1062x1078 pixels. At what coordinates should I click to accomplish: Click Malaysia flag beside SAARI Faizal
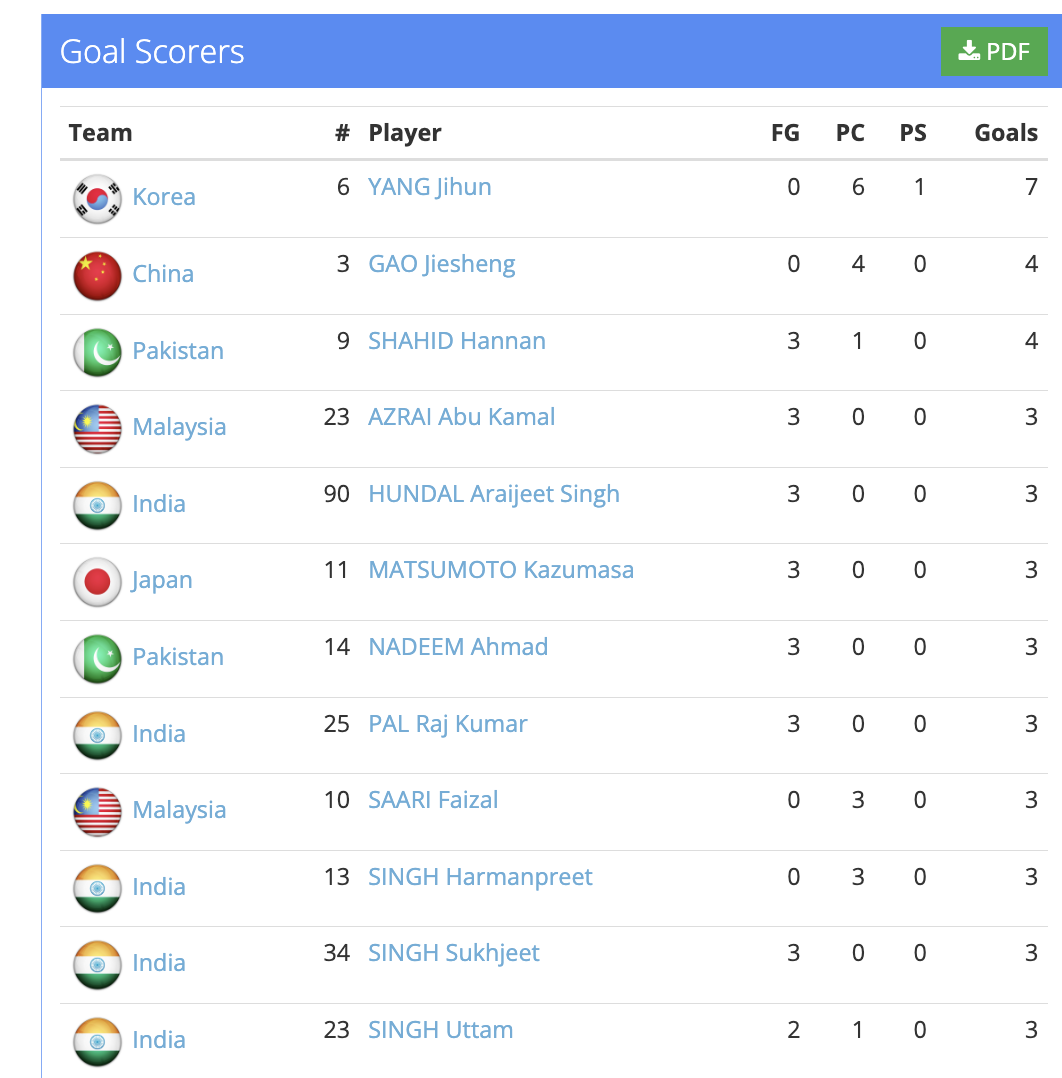[x=97, y=811]
